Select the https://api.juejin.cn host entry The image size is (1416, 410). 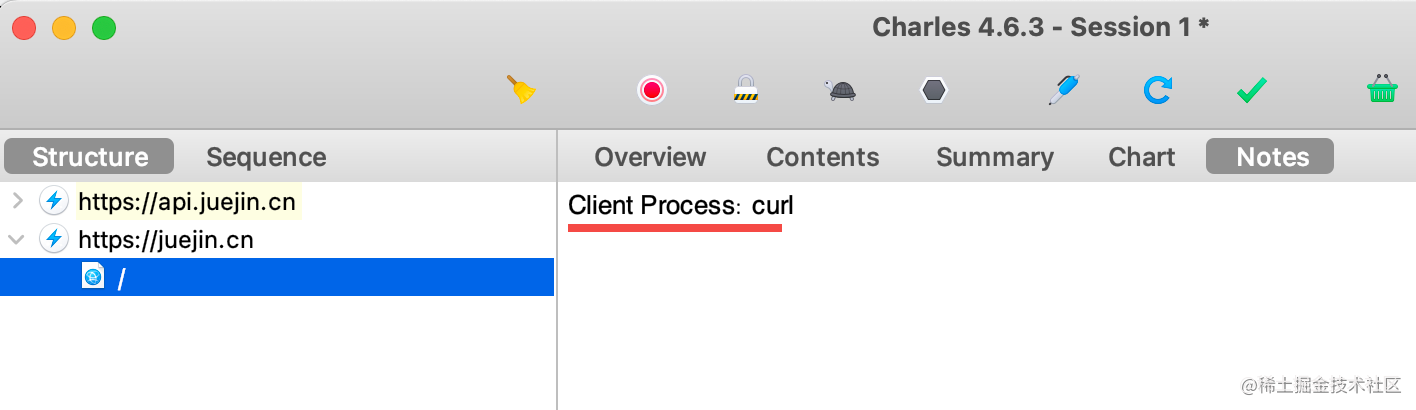click(x=187, y=202)
